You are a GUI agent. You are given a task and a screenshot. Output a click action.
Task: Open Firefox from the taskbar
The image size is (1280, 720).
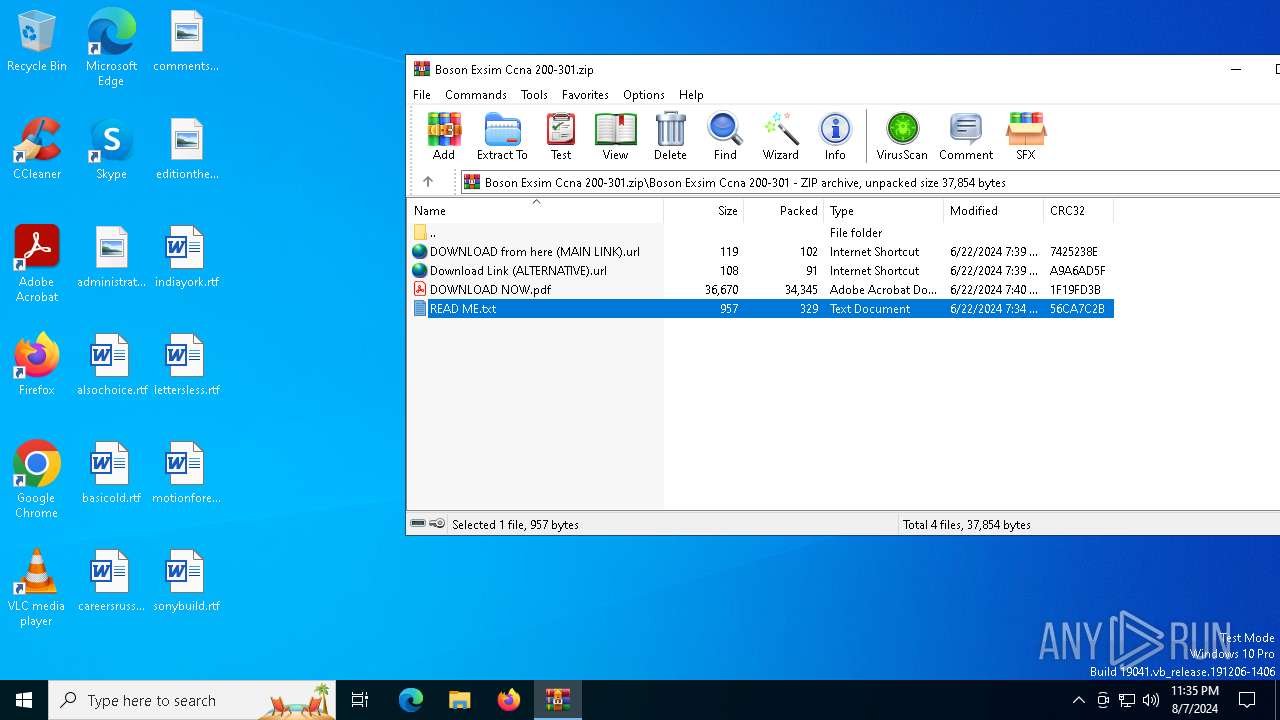(508, 700)
